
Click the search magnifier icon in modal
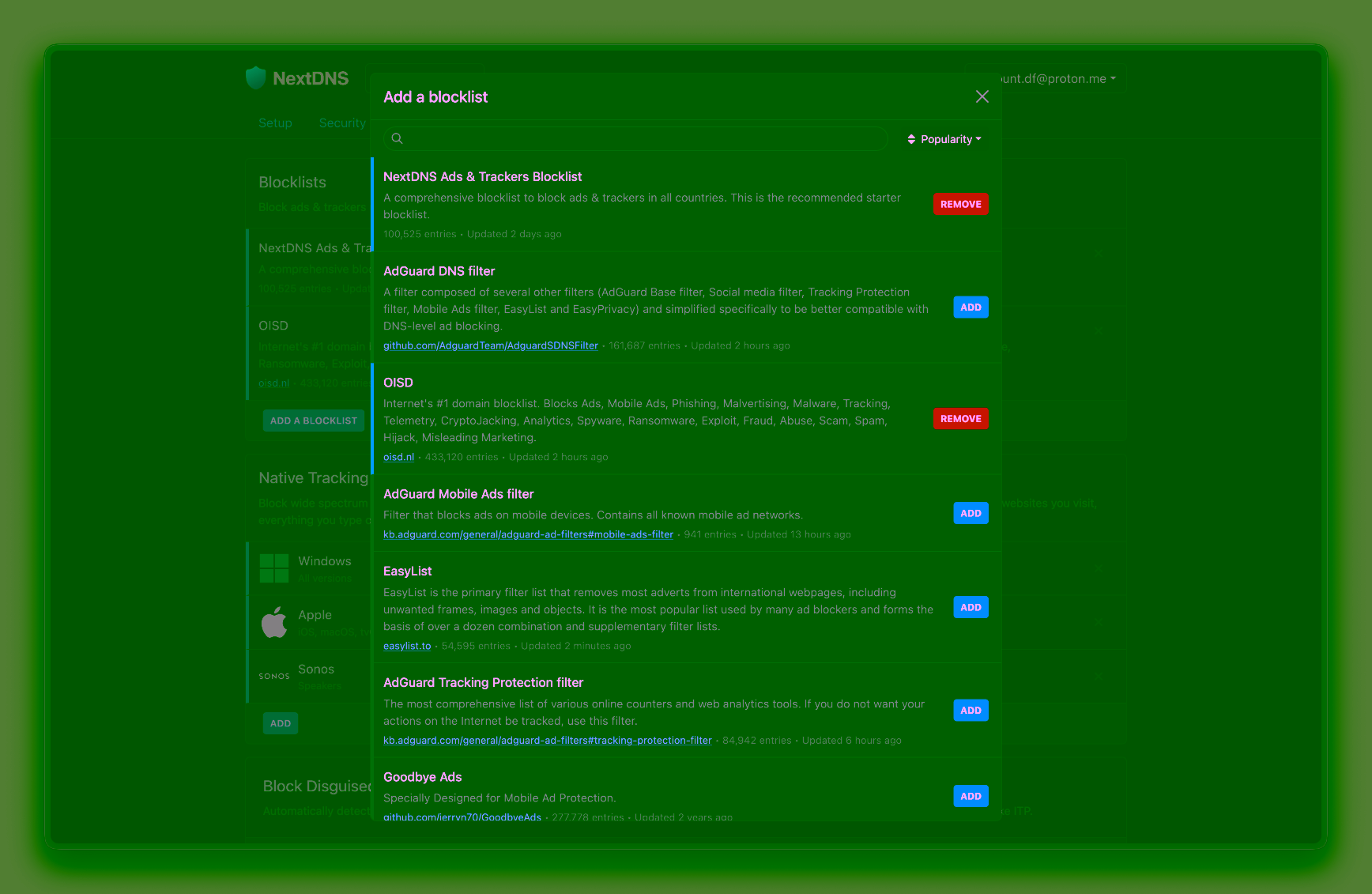[398, 139]
